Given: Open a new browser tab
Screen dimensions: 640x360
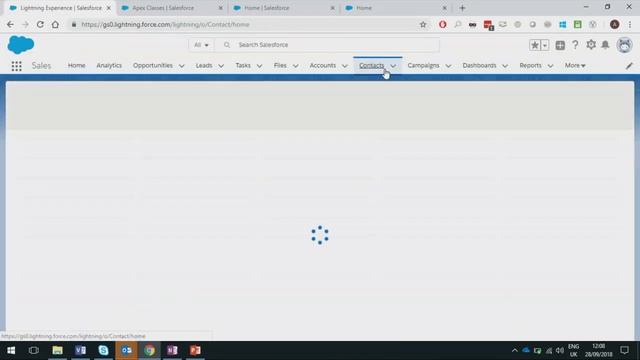Looking at the screenshot, I should pos(462,8).
